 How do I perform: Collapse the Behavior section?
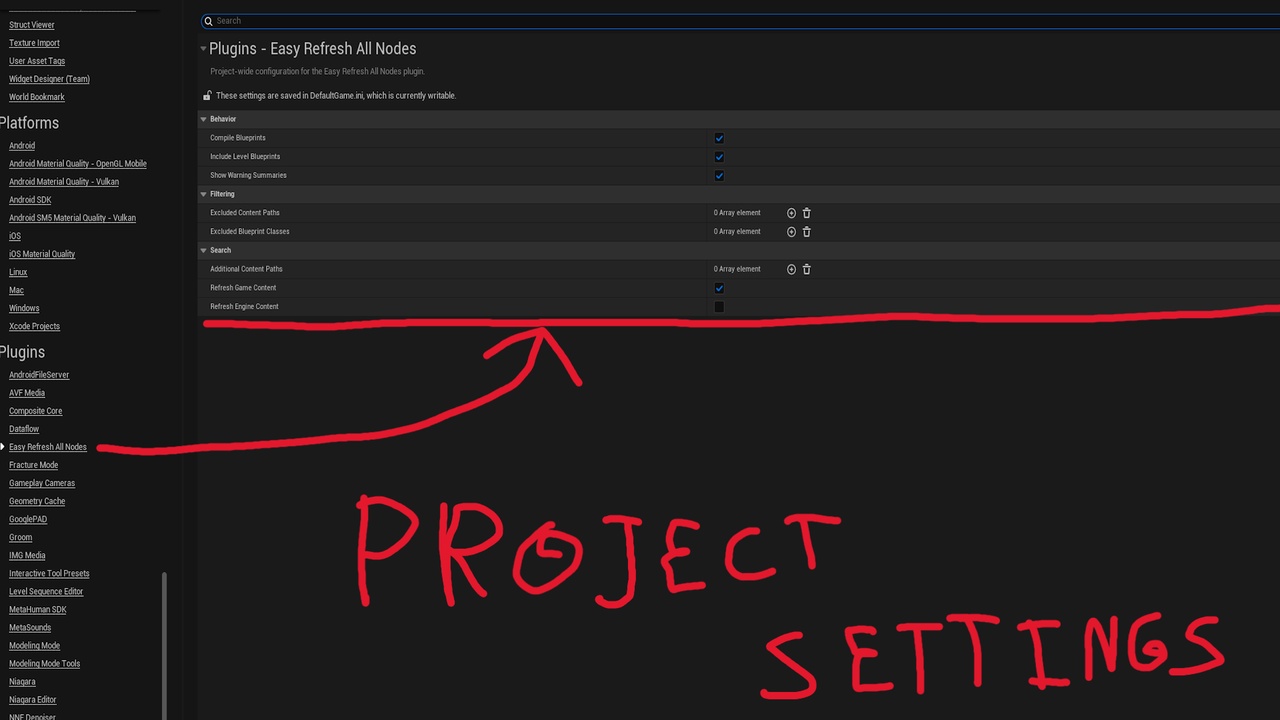point(204,119)
